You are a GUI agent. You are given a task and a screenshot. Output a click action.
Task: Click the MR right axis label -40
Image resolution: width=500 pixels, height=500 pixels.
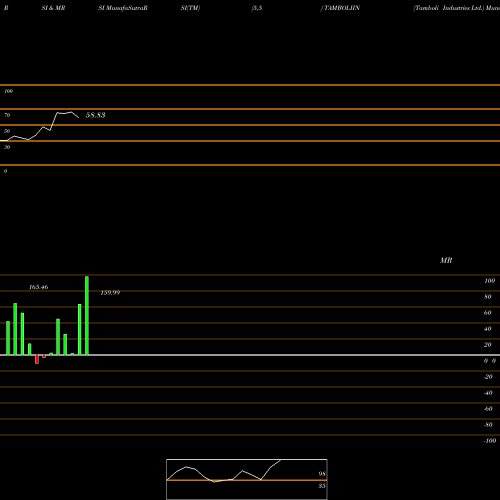[x=488, y=393]
